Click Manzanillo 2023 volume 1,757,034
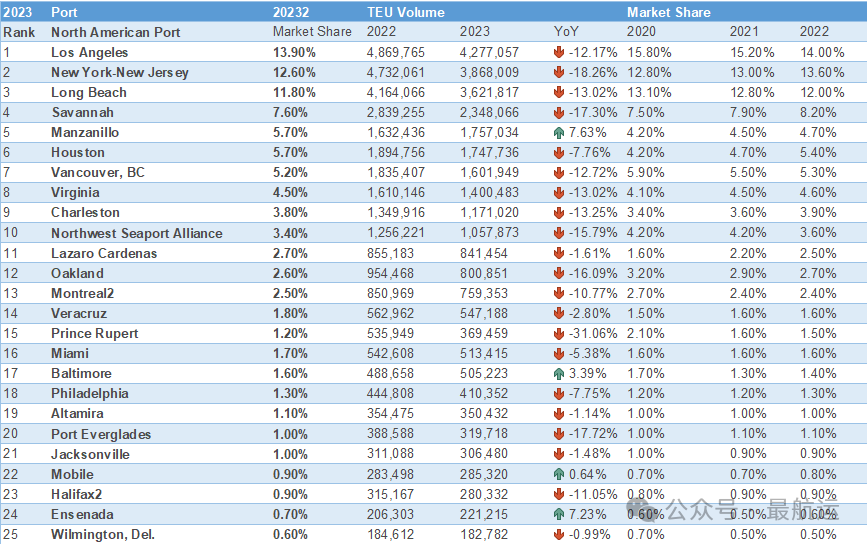The height and width of the screenshot is (544, 867). pyautogui.click(x=489, y=133)
